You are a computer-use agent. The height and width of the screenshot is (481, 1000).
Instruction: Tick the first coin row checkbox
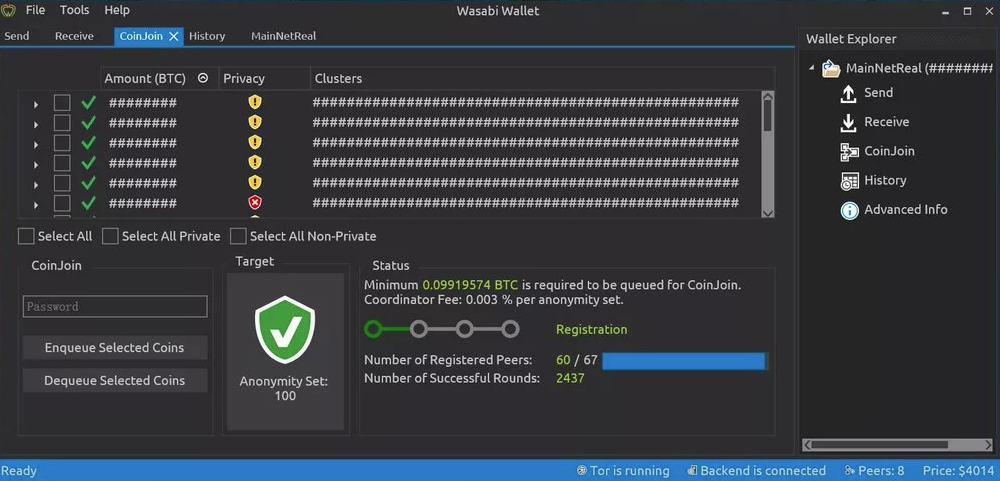(x=62, y=102)
